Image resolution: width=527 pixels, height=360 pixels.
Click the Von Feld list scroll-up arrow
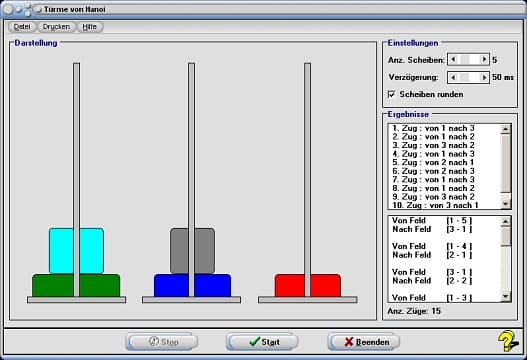pyautogui.click(x=505, y=221)
